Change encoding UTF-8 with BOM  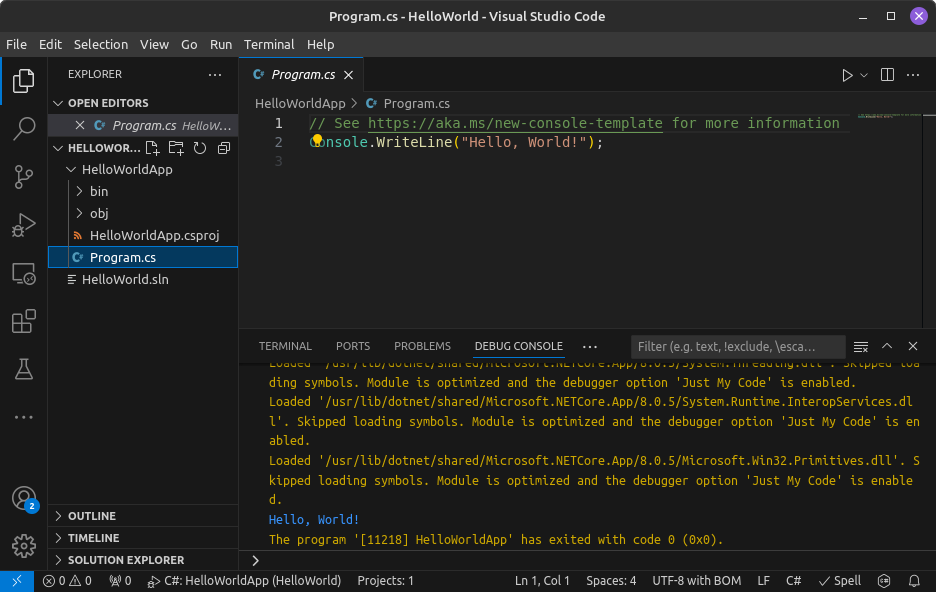(697, 581)
